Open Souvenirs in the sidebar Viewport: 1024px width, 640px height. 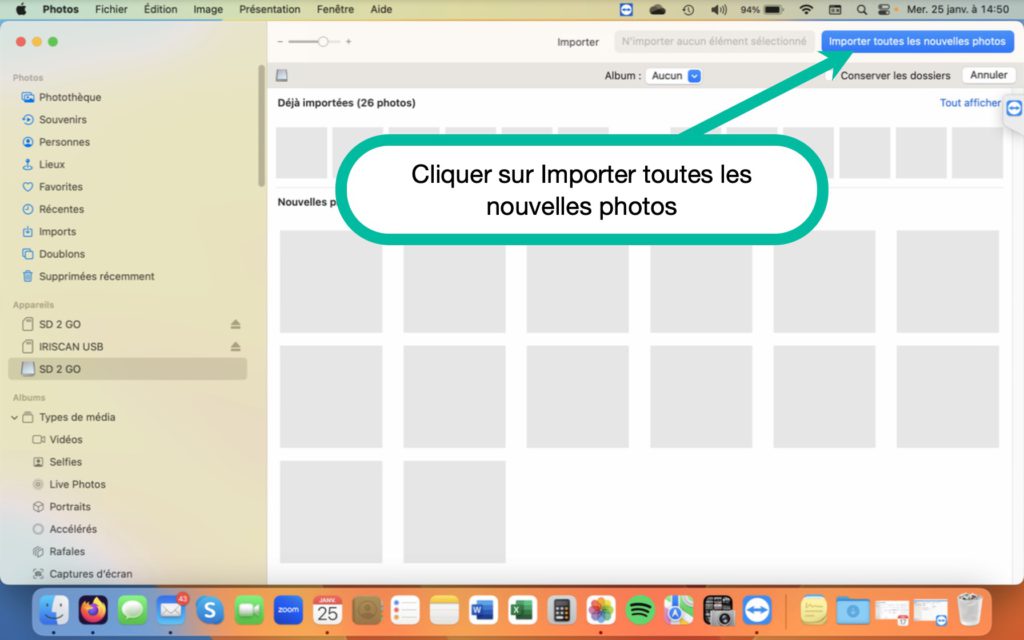(62, 120)
